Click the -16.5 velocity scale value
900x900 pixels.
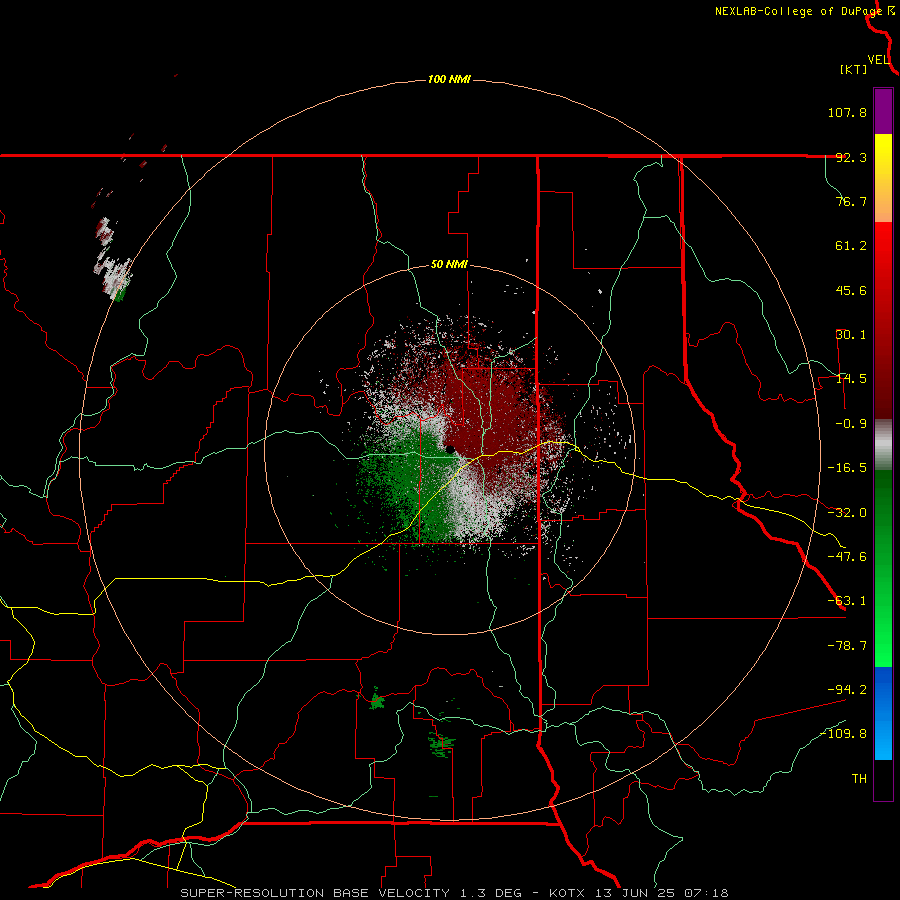coord(847,468)
